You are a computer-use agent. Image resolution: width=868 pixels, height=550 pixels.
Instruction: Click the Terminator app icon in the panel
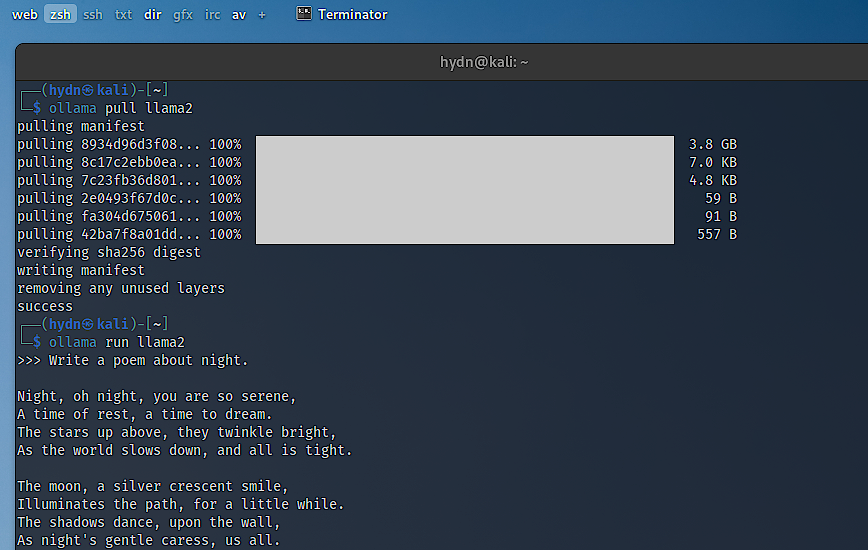(303, 14)
